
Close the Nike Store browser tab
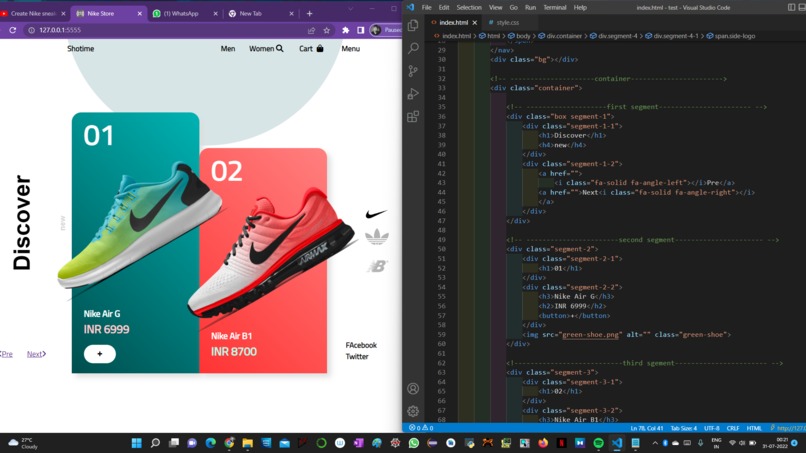click(139, 13)
